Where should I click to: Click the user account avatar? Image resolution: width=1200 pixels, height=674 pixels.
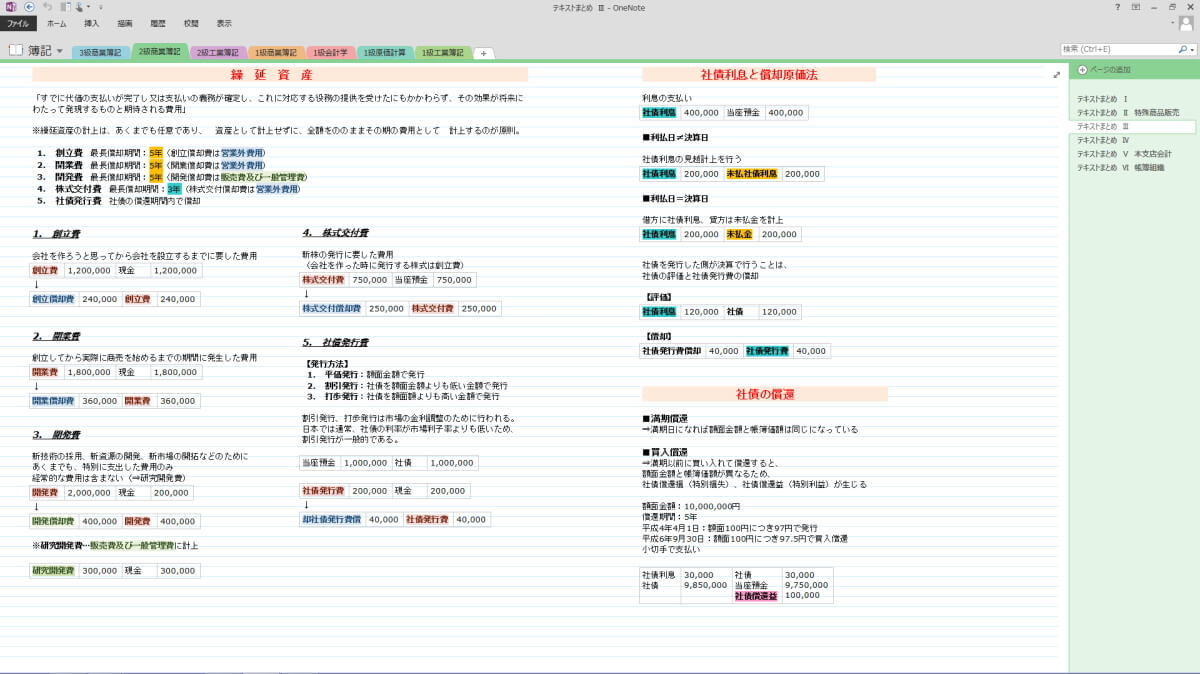tap(1185, 22)
